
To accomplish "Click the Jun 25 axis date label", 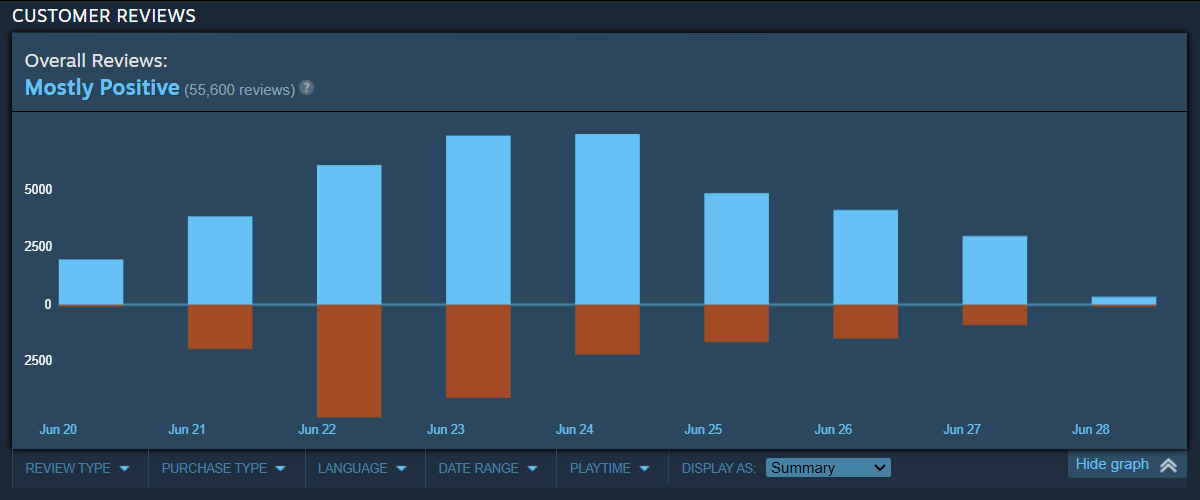I will (x=703, y=430).
